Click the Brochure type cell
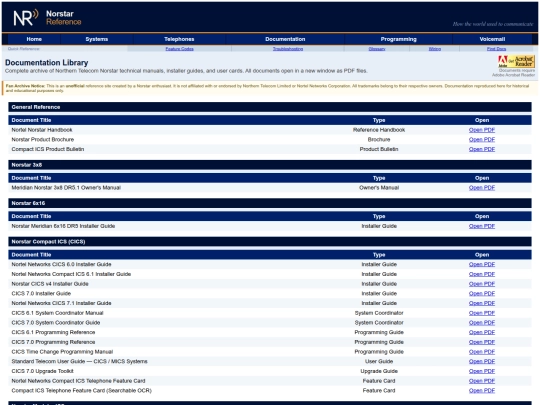This screenshot has width=540, height=405. pyautogui.click(x=379, y=139)
